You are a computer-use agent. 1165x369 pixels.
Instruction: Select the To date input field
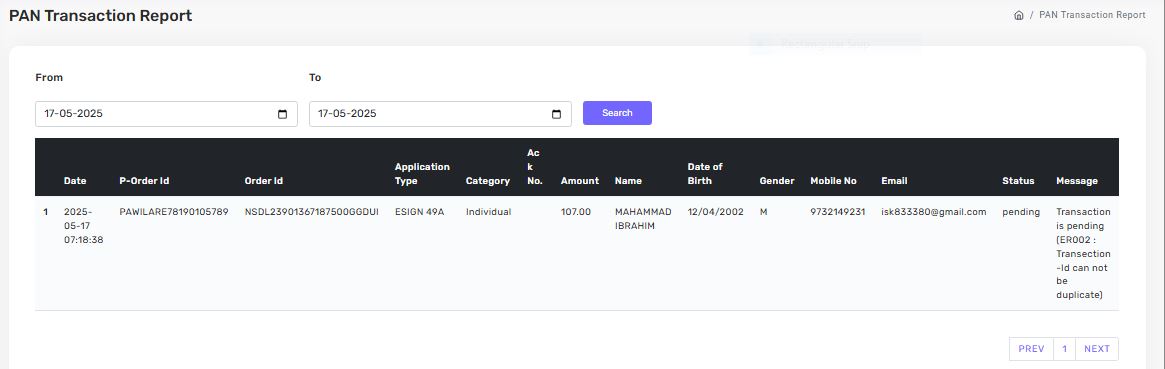tap(441, 114)
